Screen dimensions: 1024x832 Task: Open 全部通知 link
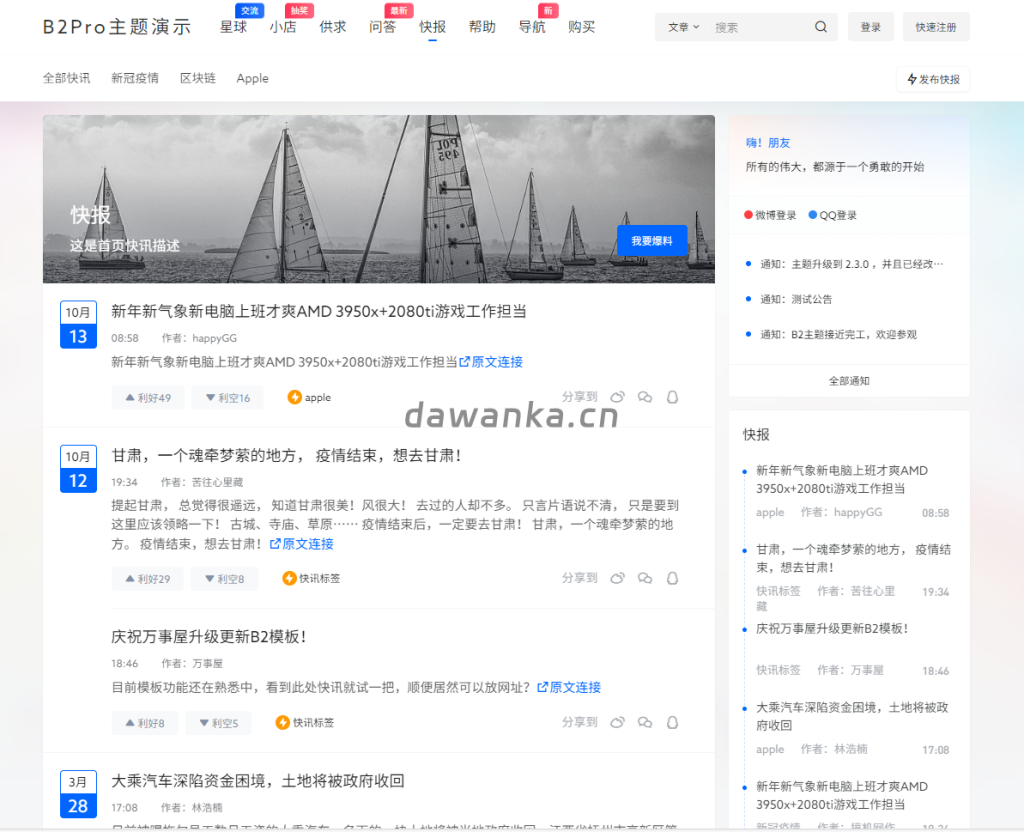[849, 381]
